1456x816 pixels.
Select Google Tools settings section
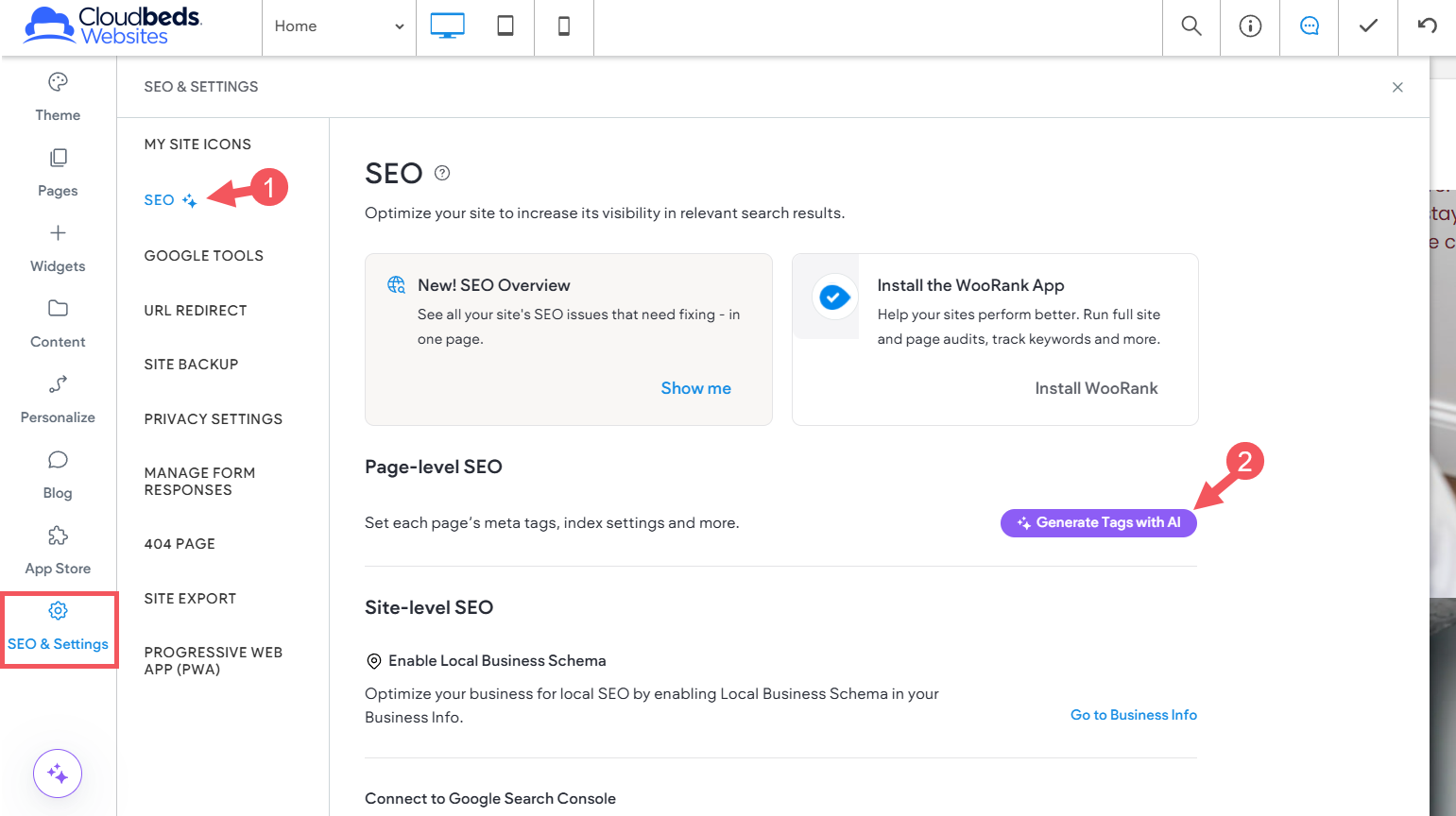(x=204, y=256)
